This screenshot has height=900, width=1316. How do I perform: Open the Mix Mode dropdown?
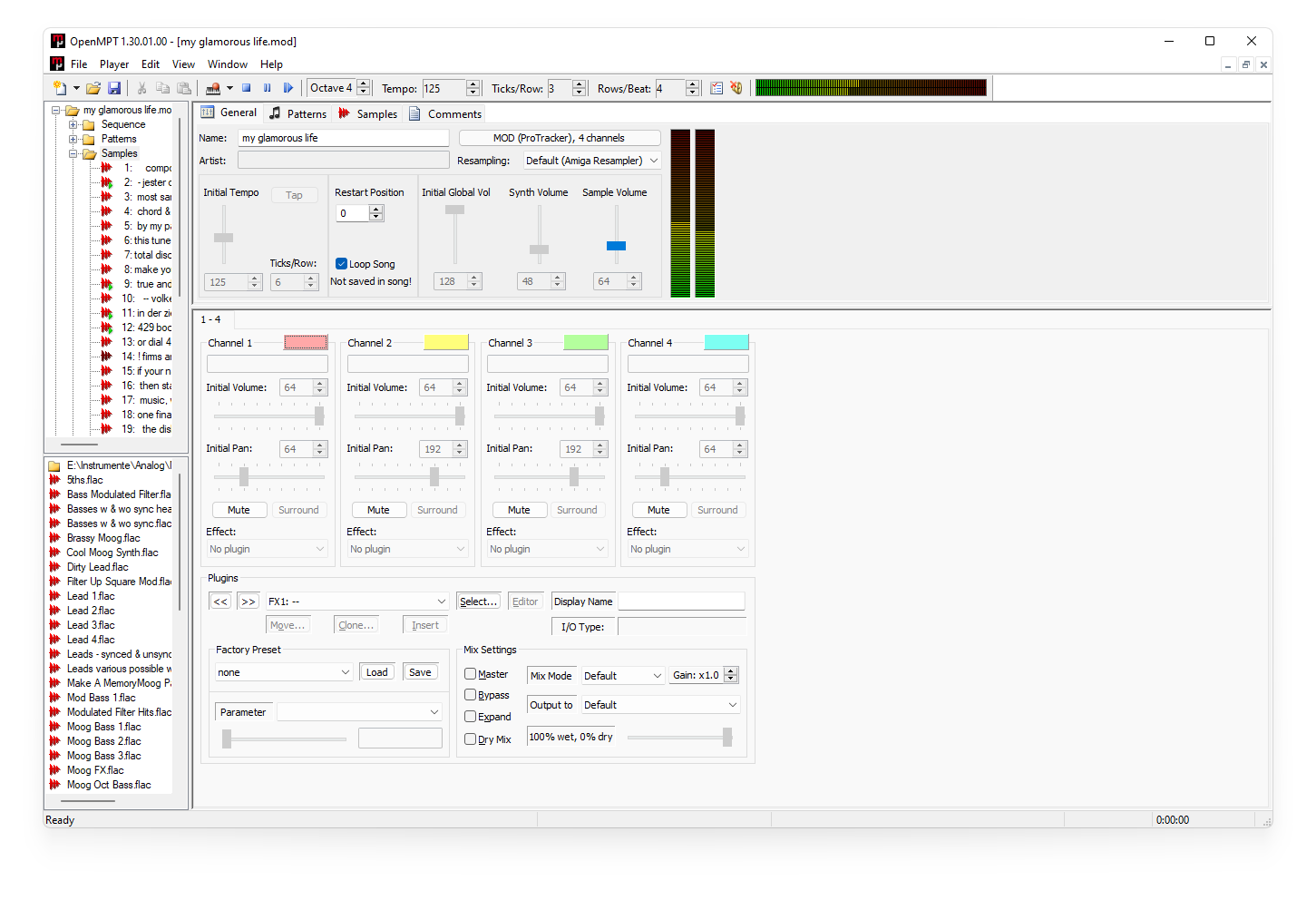pyautogui.click(x=622, y=676)
